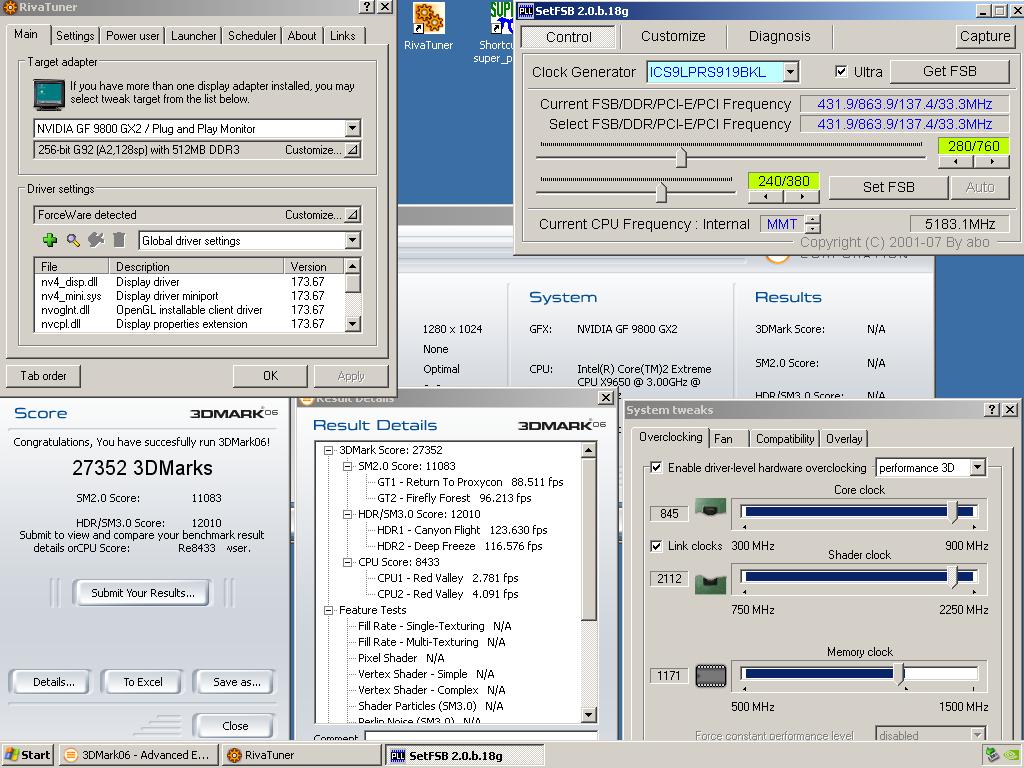The width and height of the screenshot is (1024, 768).
Task: Open the Compatibility tab in System tweaks
Action: click(x=785, y=439)
